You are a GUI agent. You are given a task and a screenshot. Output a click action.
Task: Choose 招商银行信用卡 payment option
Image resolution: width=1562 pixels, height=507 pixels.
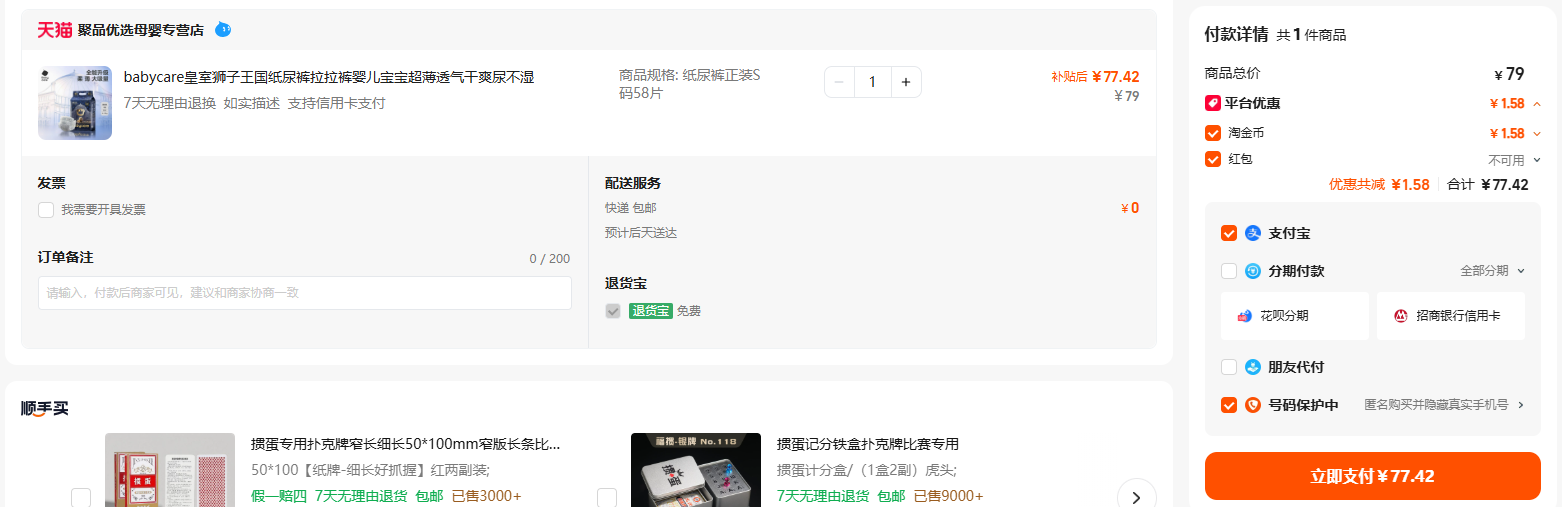point(1451,316)
